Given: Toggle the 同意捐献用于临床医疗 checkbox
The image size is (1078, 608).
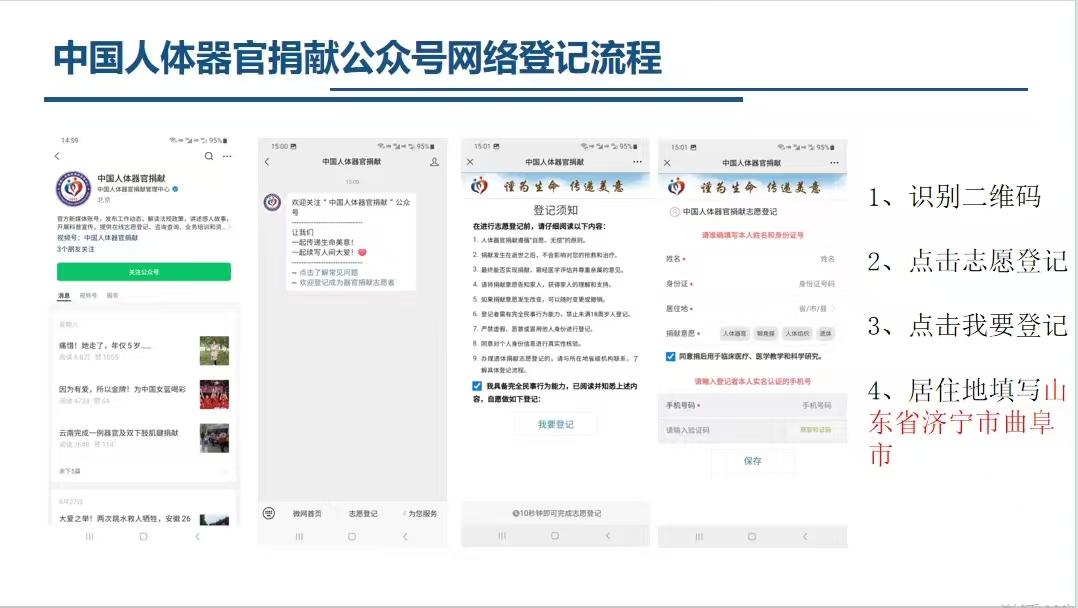Looking at the screenshot, I should tap(671, 356).
